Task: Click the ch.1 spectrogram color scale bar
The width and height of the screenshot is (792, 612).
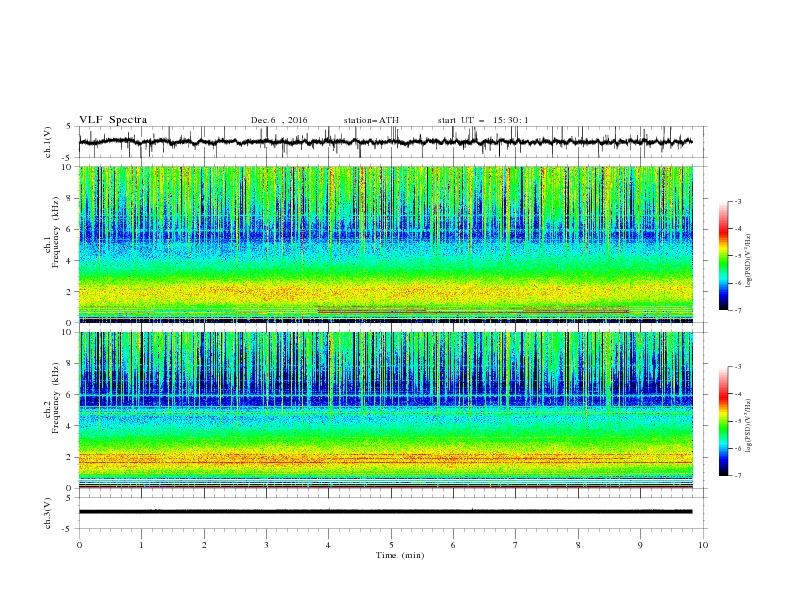Action: [723, 256]
